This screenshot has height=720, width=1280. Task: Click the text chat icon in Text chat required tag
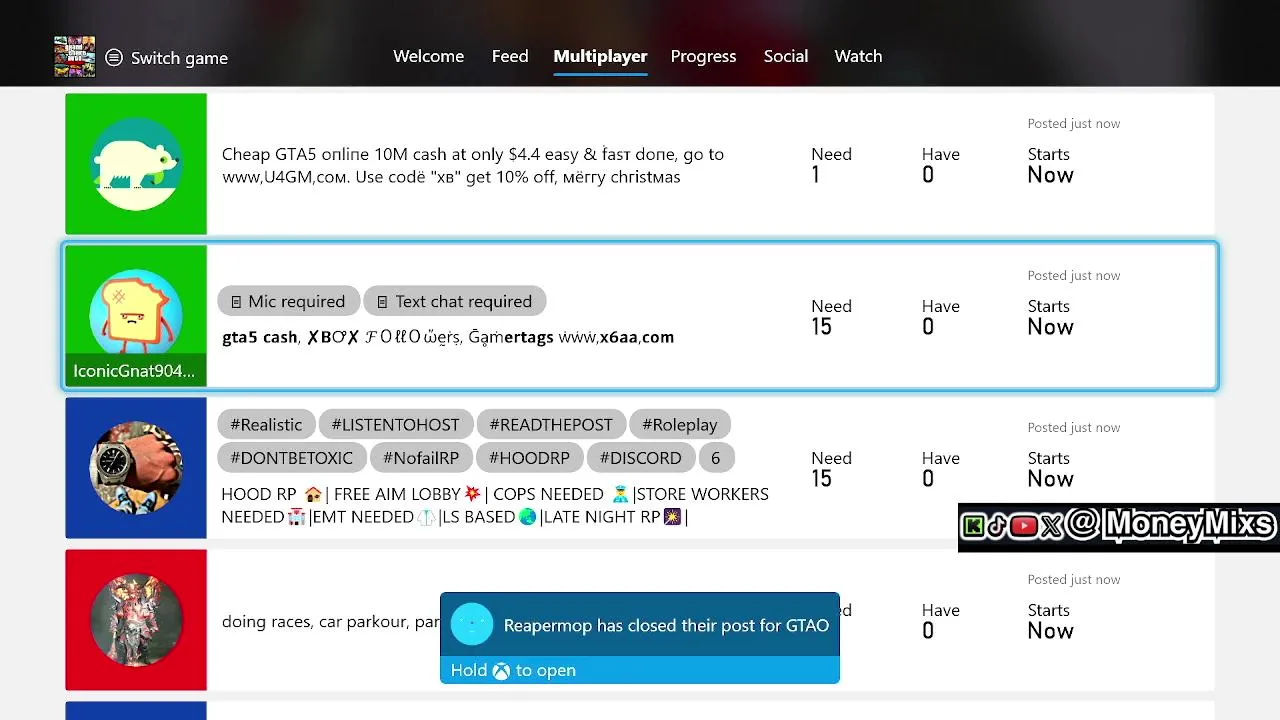tap(382, 302)
